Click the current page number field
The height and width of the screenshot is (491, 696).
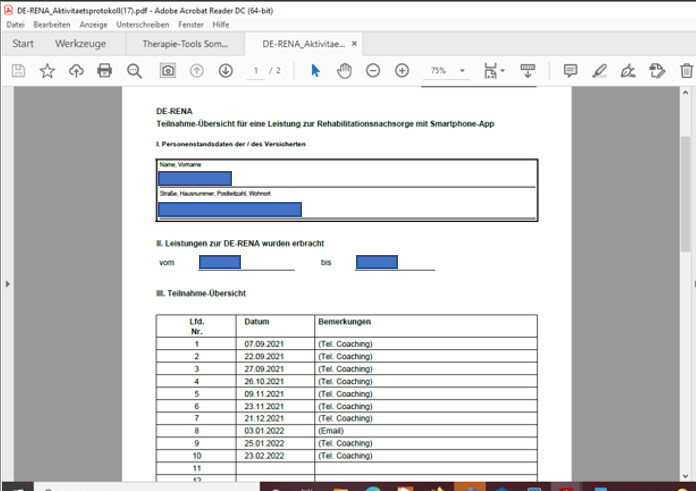pos(258,71)
